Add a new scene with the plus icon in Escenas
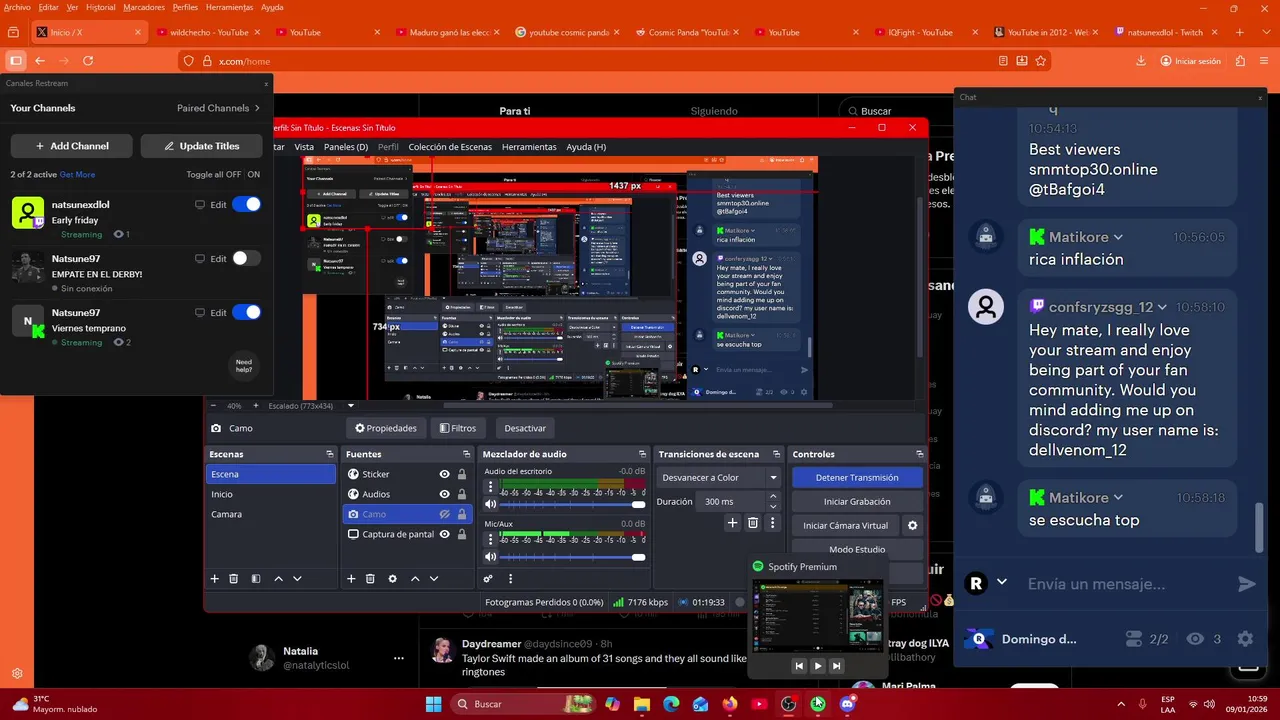 pyautogui.click(x=214, y=578)
